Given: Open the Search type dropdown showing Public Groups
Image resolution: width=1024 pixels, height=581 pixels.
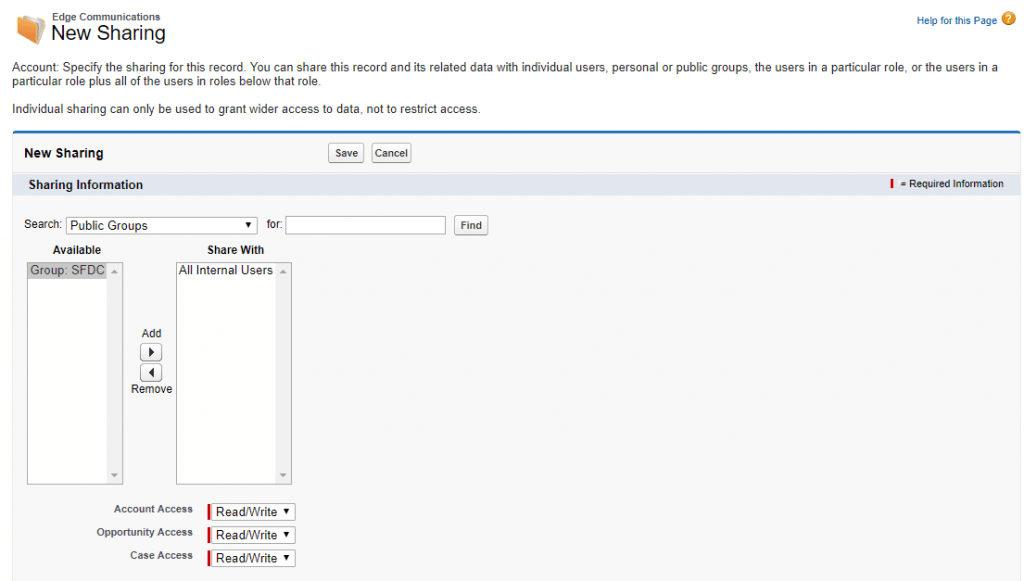Looking at the screenshot, I should click(x=160, y=225).
